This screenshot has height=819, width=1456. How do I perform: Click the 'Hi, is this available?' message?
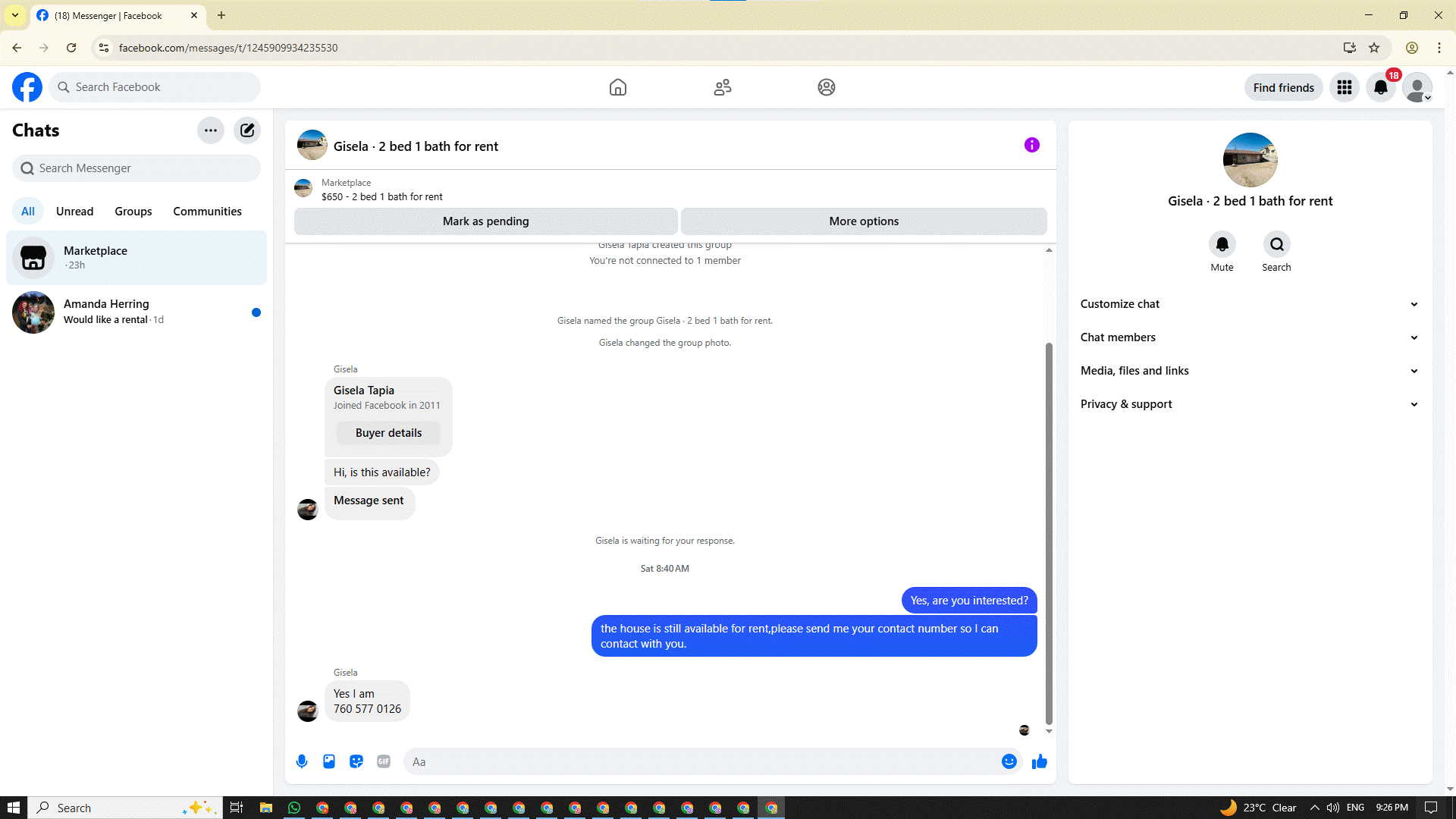pos(382,472)
